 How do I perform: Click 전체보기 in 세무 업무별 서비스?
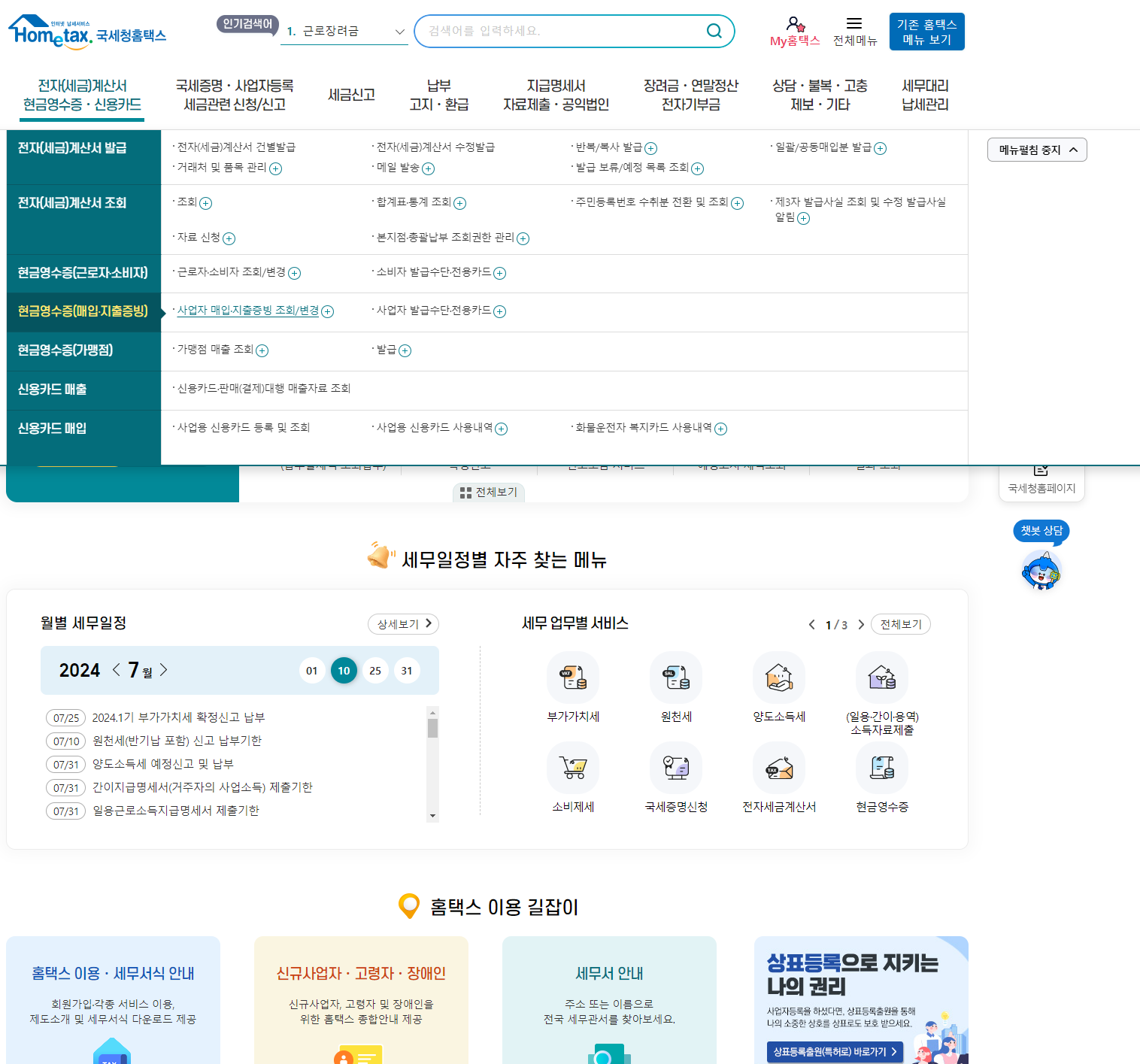pos(901,625)
